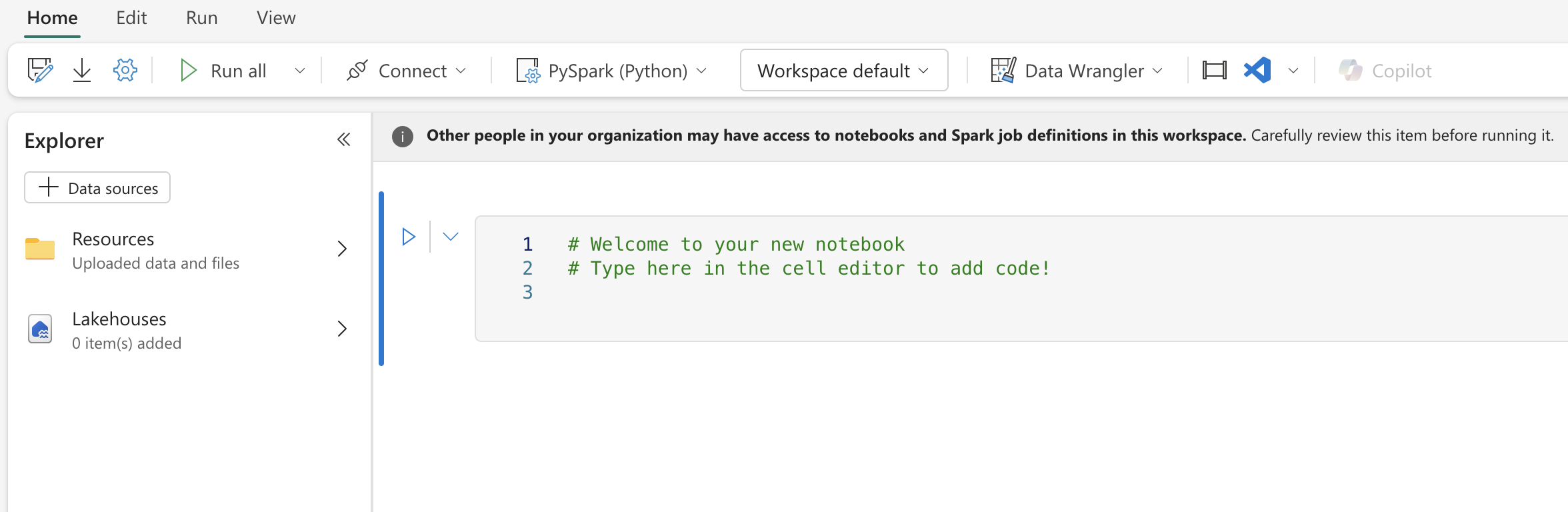Screen dimensions: 1568x512
Task: Open notebook in VS Code icon
Action: (1257, 70)
